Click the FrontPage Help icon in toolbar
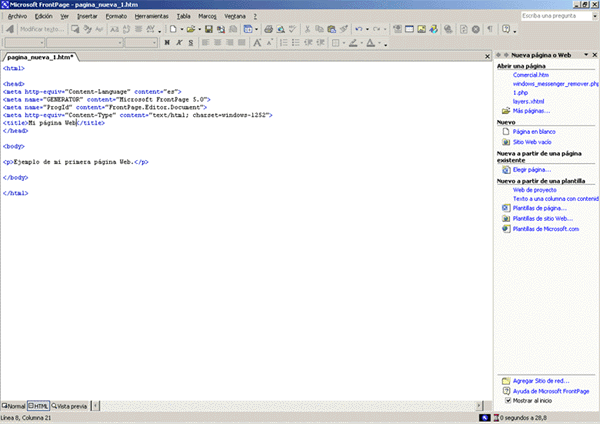The height and width of the screenshot is (424, 600). (x=506, y=29)
